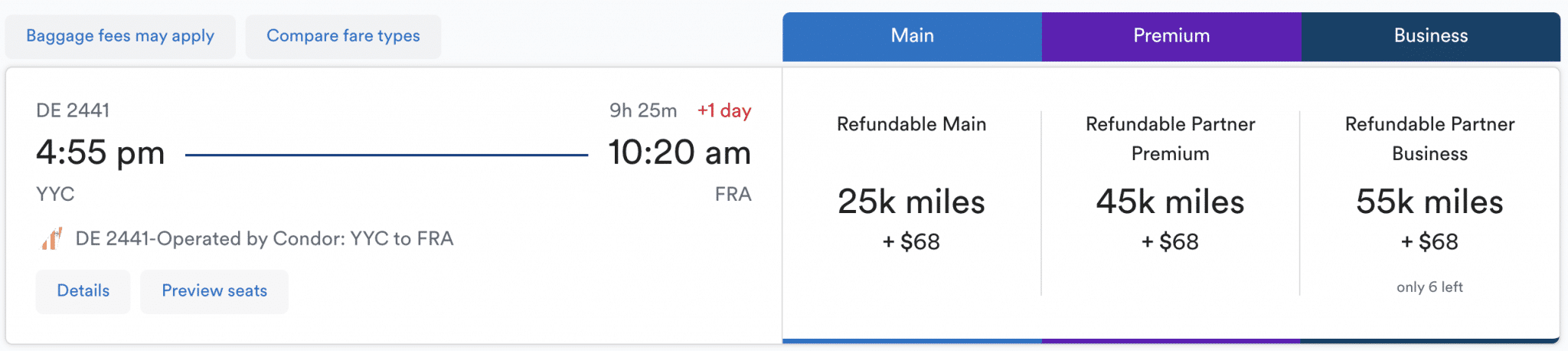
Task: Switch to the Business fare tab
Action: tap(1430, 36)
